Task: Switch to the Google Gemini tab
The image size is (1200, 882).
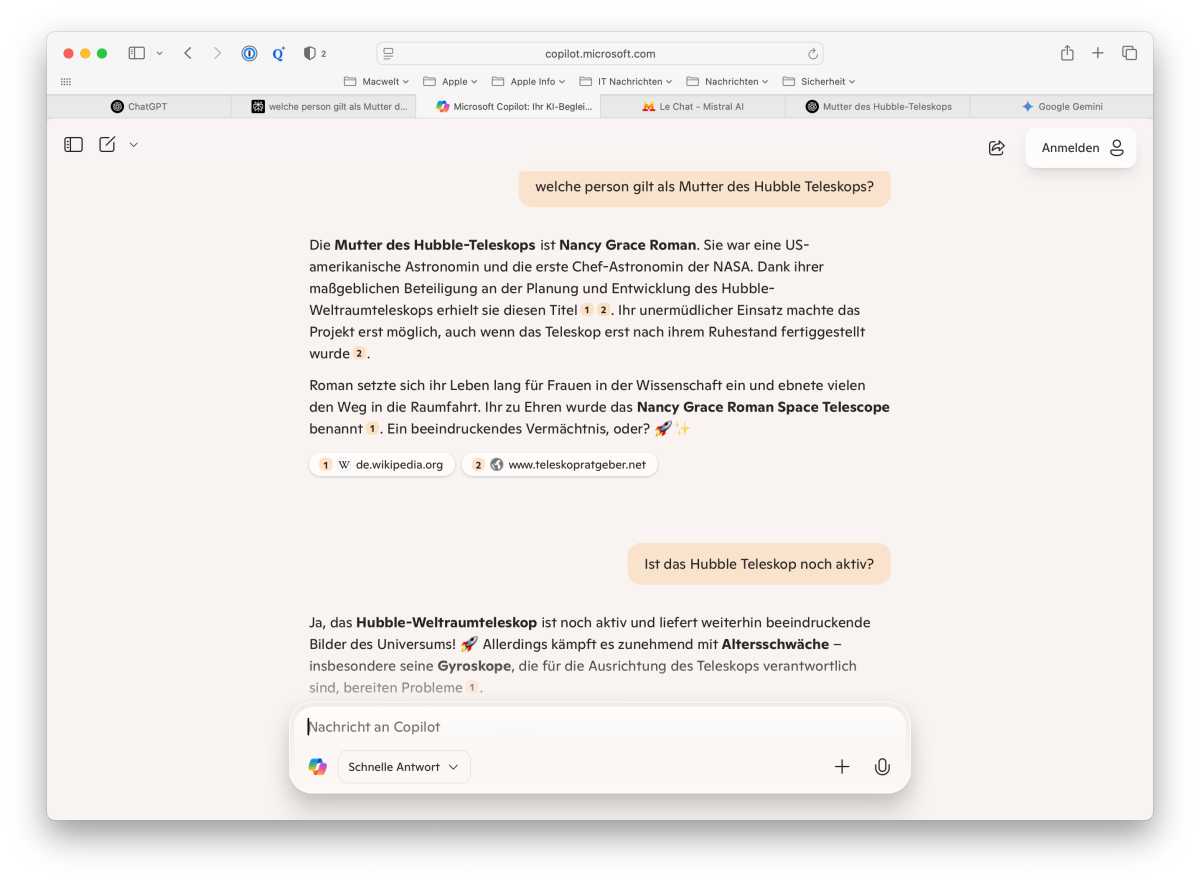Action: pos(1061,106)
